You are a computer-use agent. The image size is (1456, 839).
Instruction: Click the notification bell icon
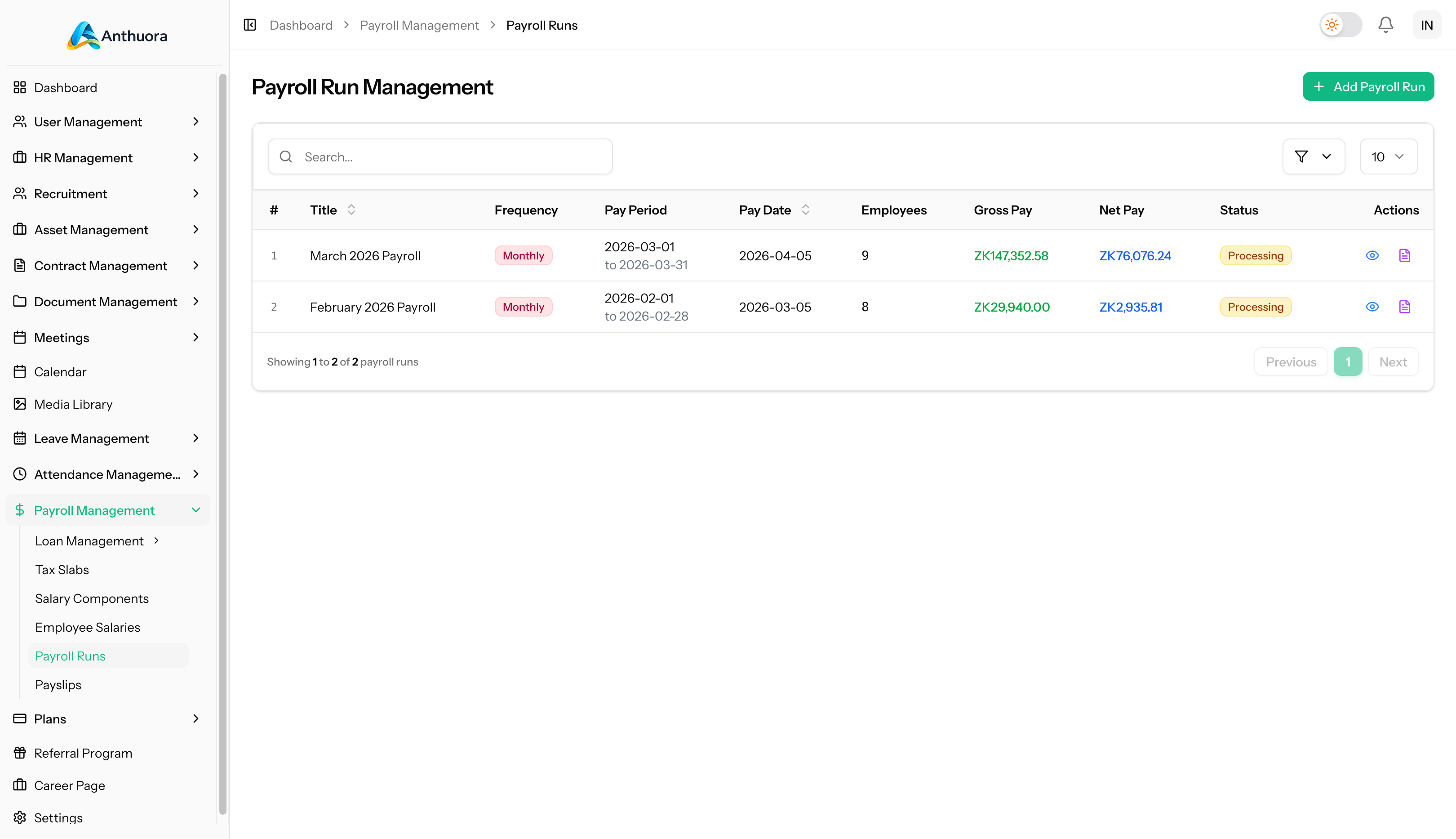coord(1385,25)
